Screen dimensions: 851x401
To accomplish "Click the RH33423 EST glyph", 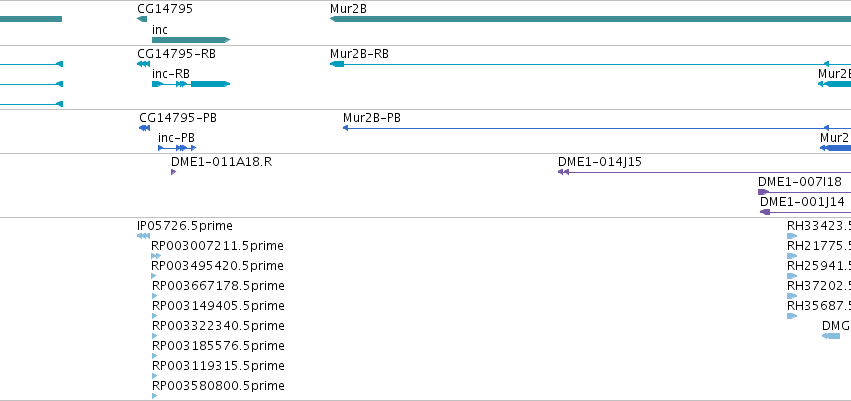I will click(792, 236).
